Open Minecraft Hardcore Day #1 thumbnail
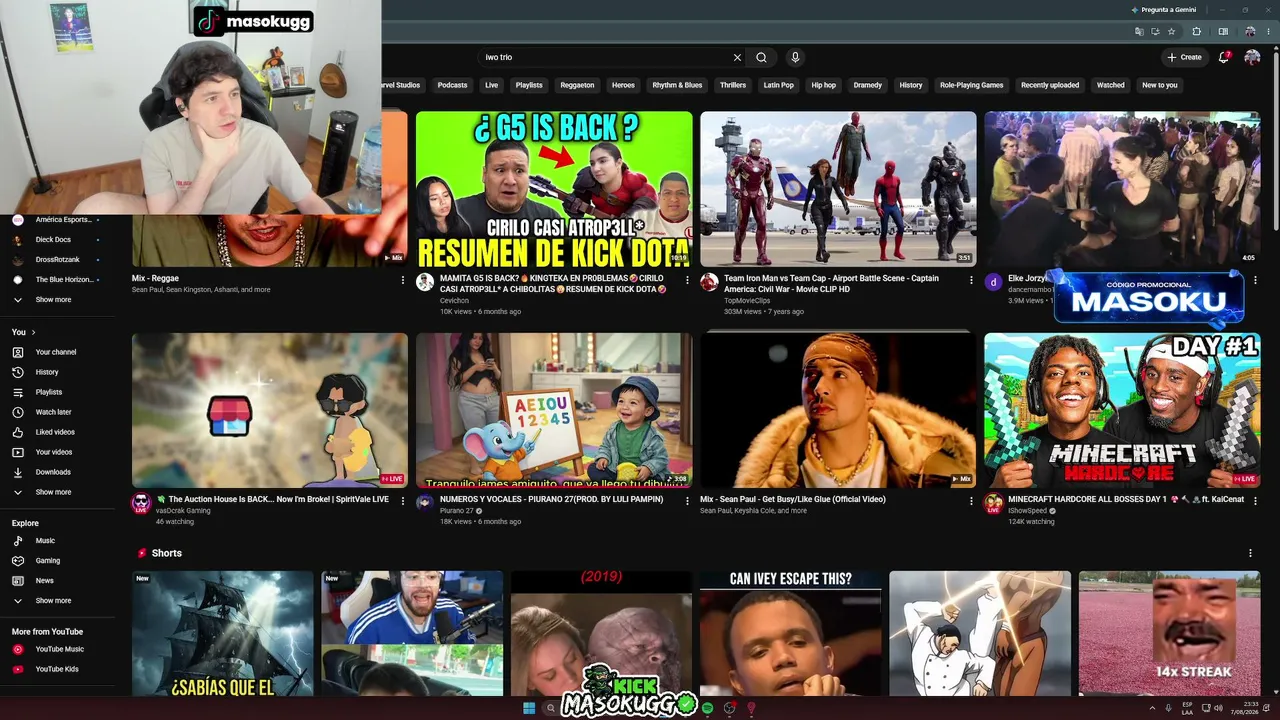This screenshot has height=720, width=1280. pos(1122,410)
